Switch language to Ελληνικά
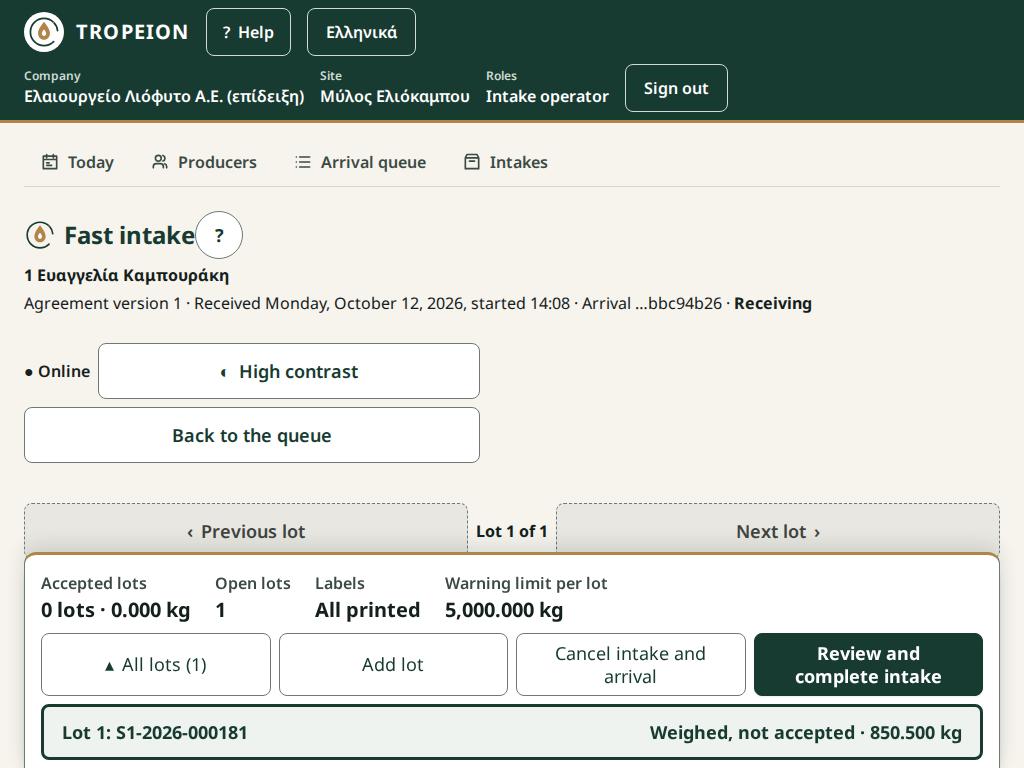 pos(361,32)
